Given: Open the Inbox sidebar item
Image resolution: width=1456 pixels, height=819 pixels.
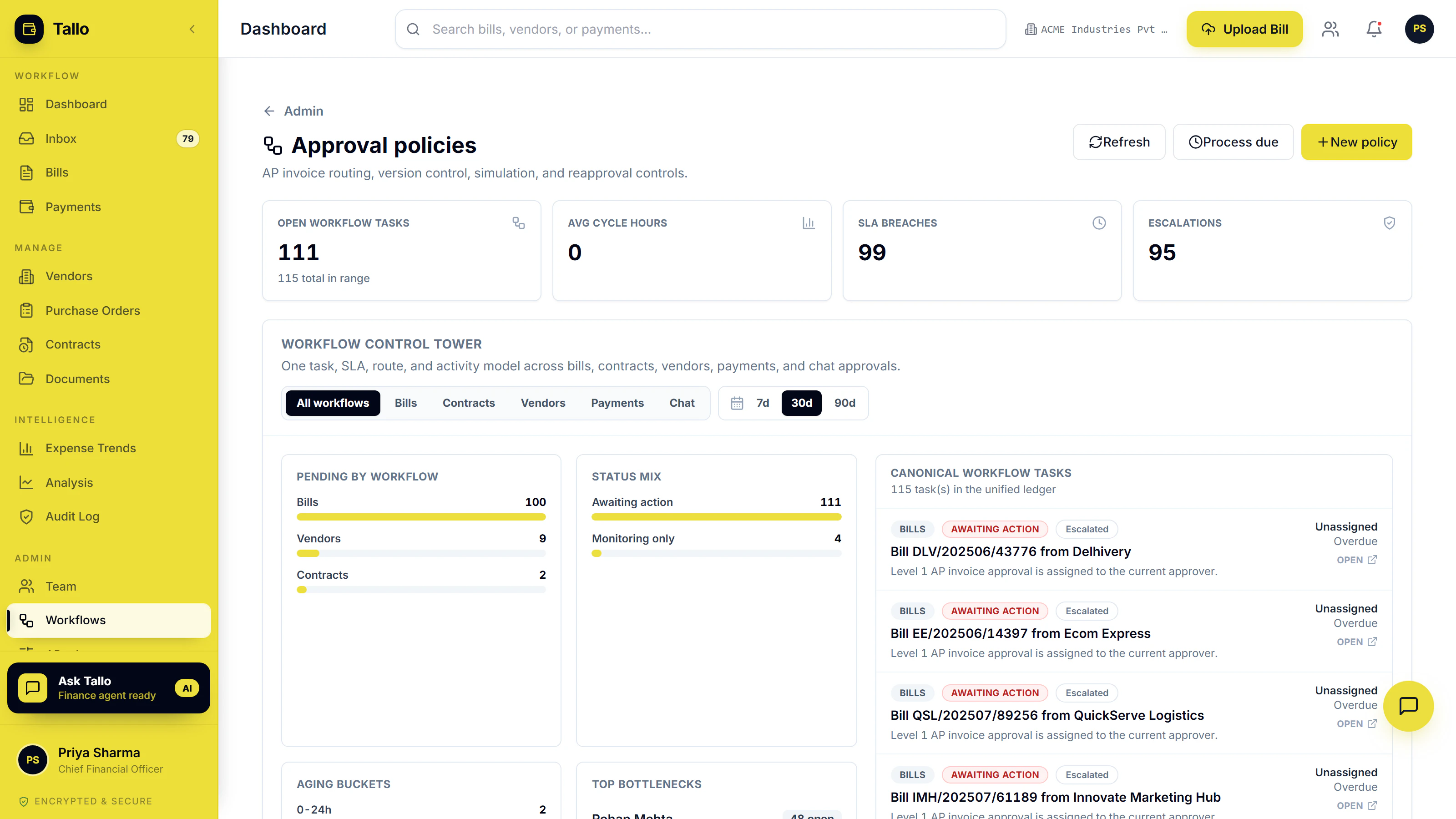Looking at the screenshot, I should tap(109, 138).
